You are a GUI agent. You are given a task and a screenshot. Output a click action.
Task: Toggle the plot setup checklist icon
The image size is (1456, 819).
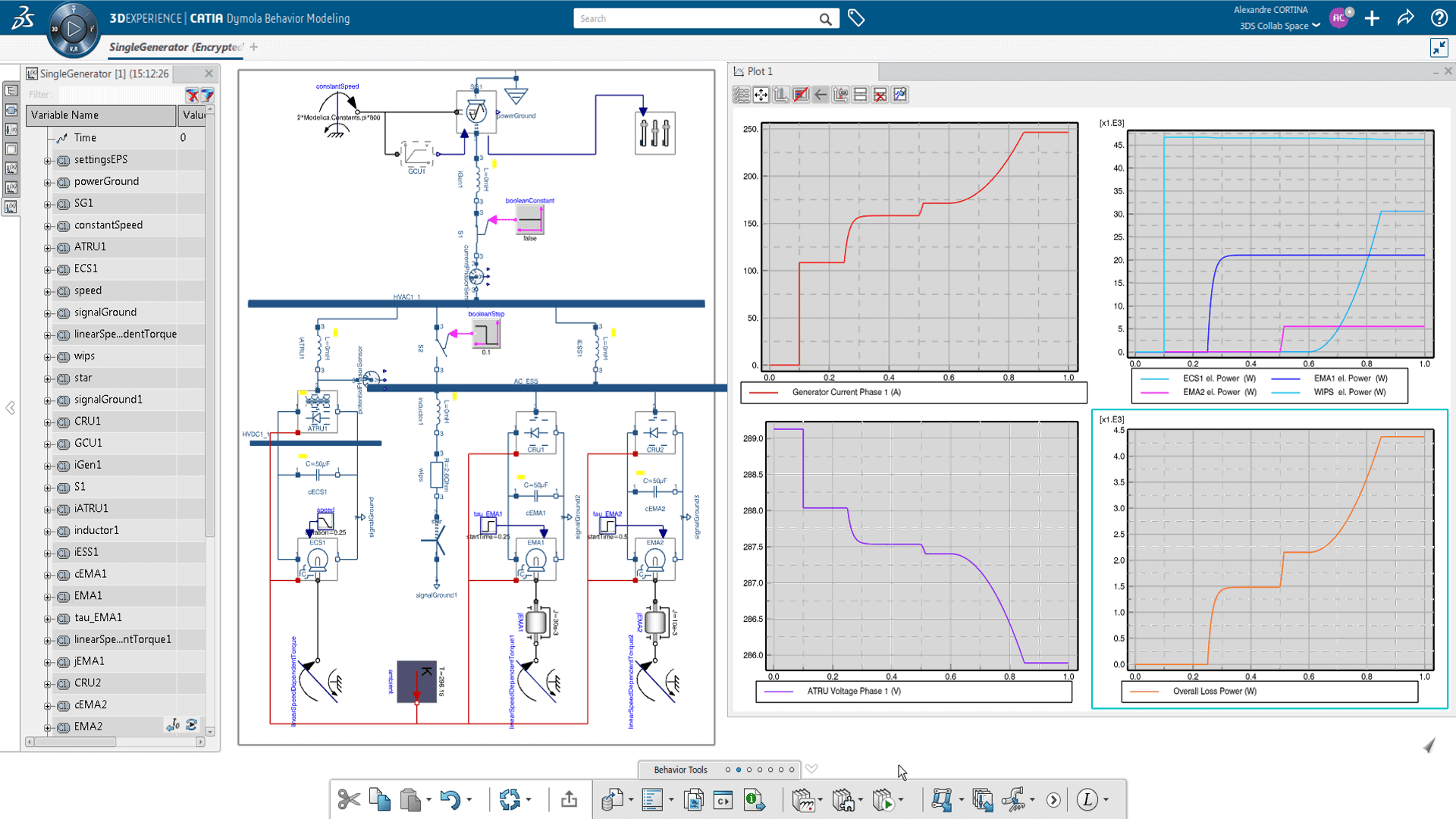pos(741,95)
